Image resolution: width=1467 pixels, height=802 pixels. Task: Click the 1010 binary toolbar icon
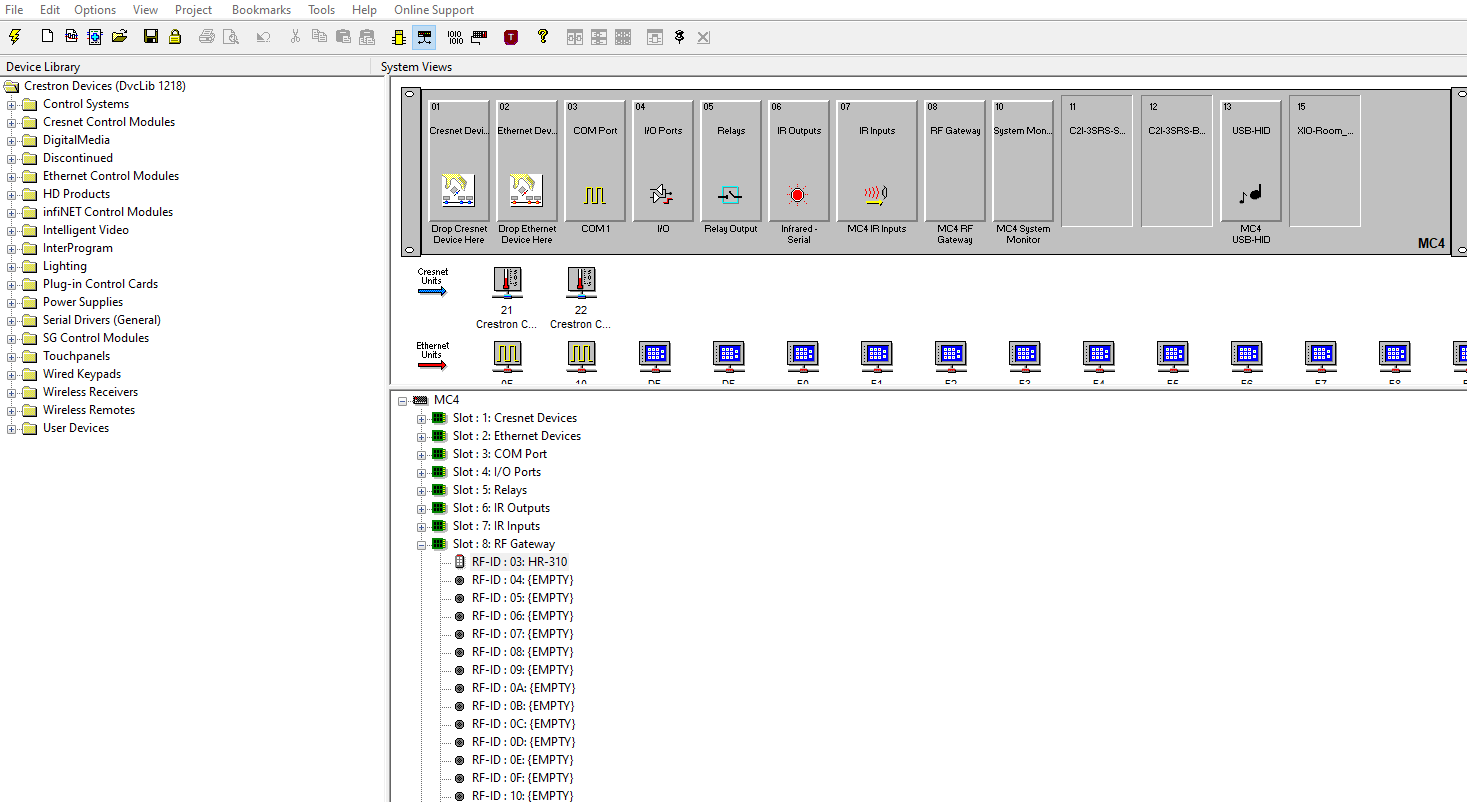click(455, 37)
